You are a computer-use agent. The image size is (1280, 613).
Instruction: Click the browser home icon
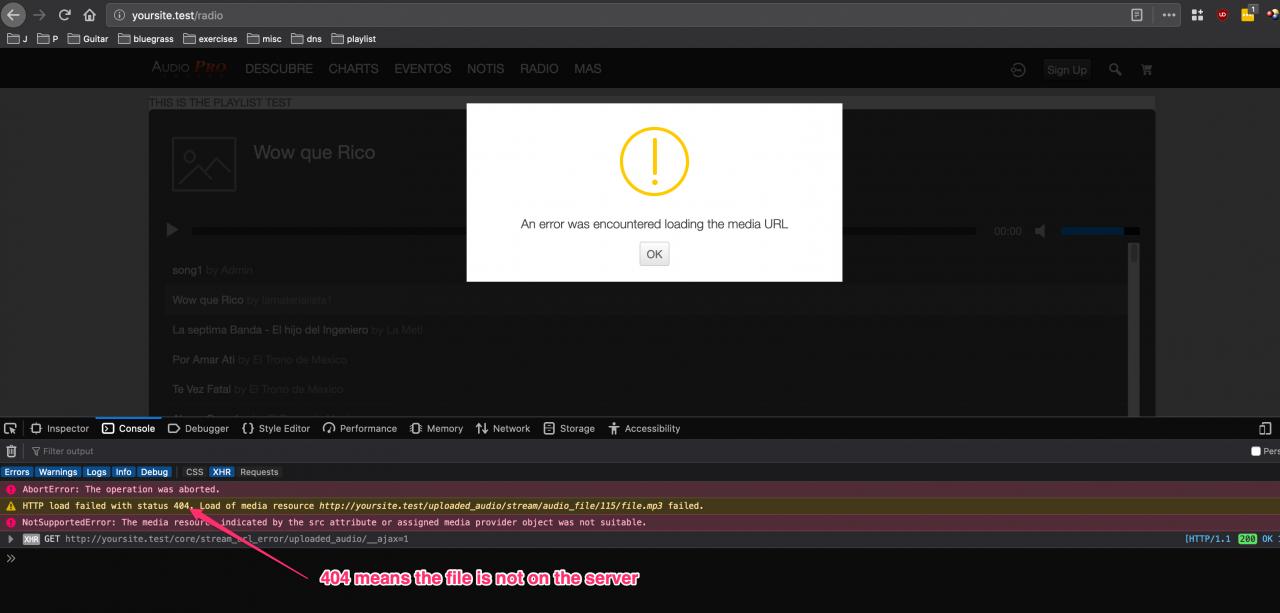pos(90,15)
